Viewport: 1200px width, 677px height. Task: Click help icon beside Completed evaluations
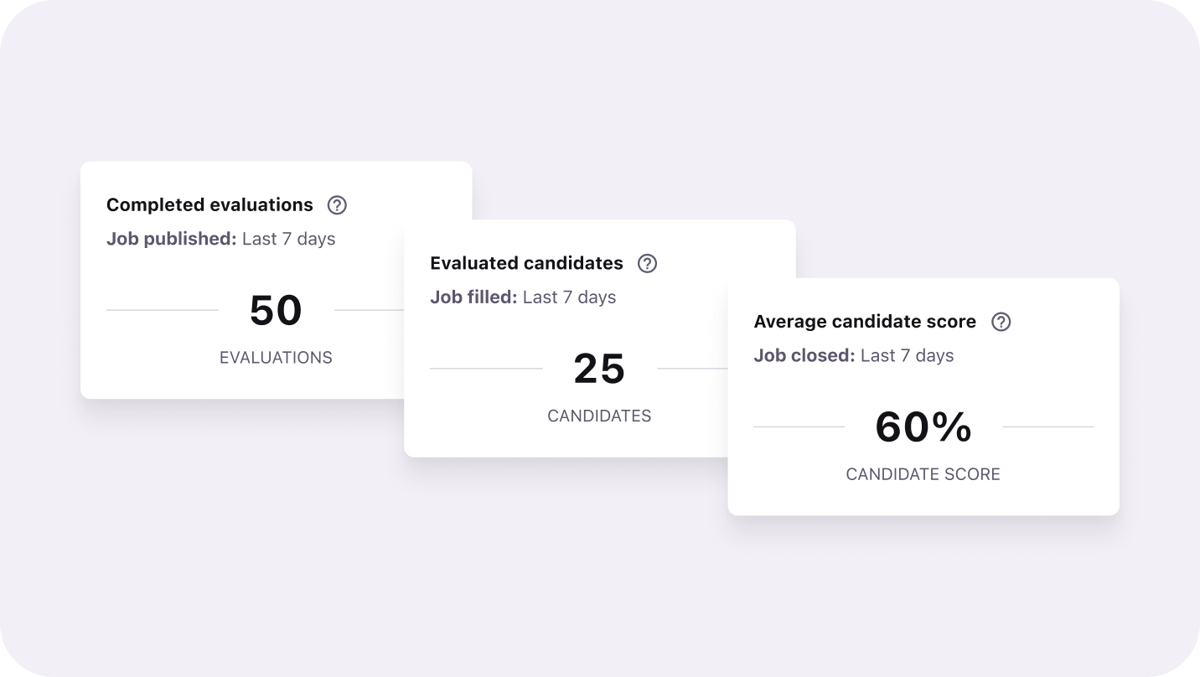coord(337,205)
